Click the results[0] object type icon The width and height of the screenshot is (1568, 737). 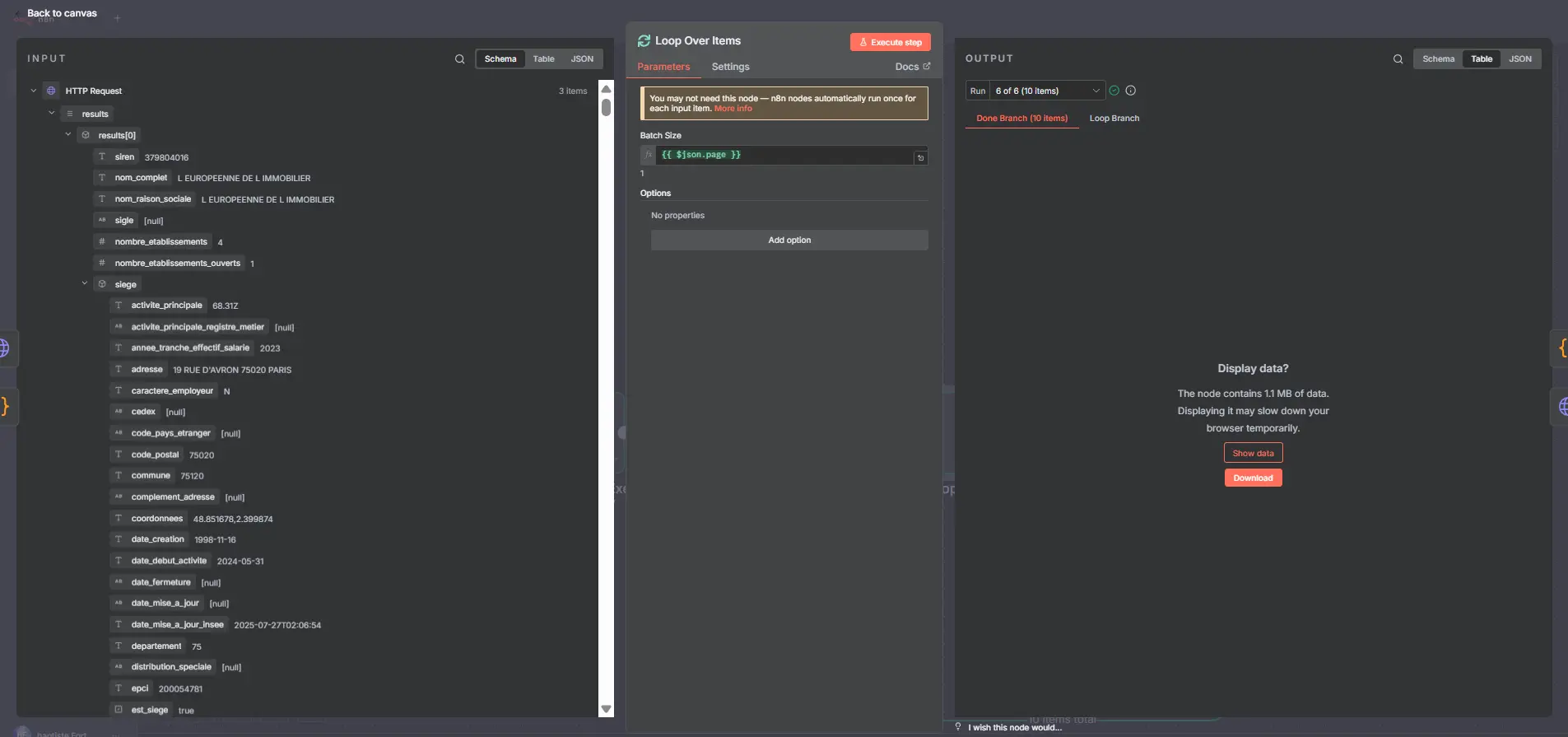pyautogui.click(x=86, y=135)
